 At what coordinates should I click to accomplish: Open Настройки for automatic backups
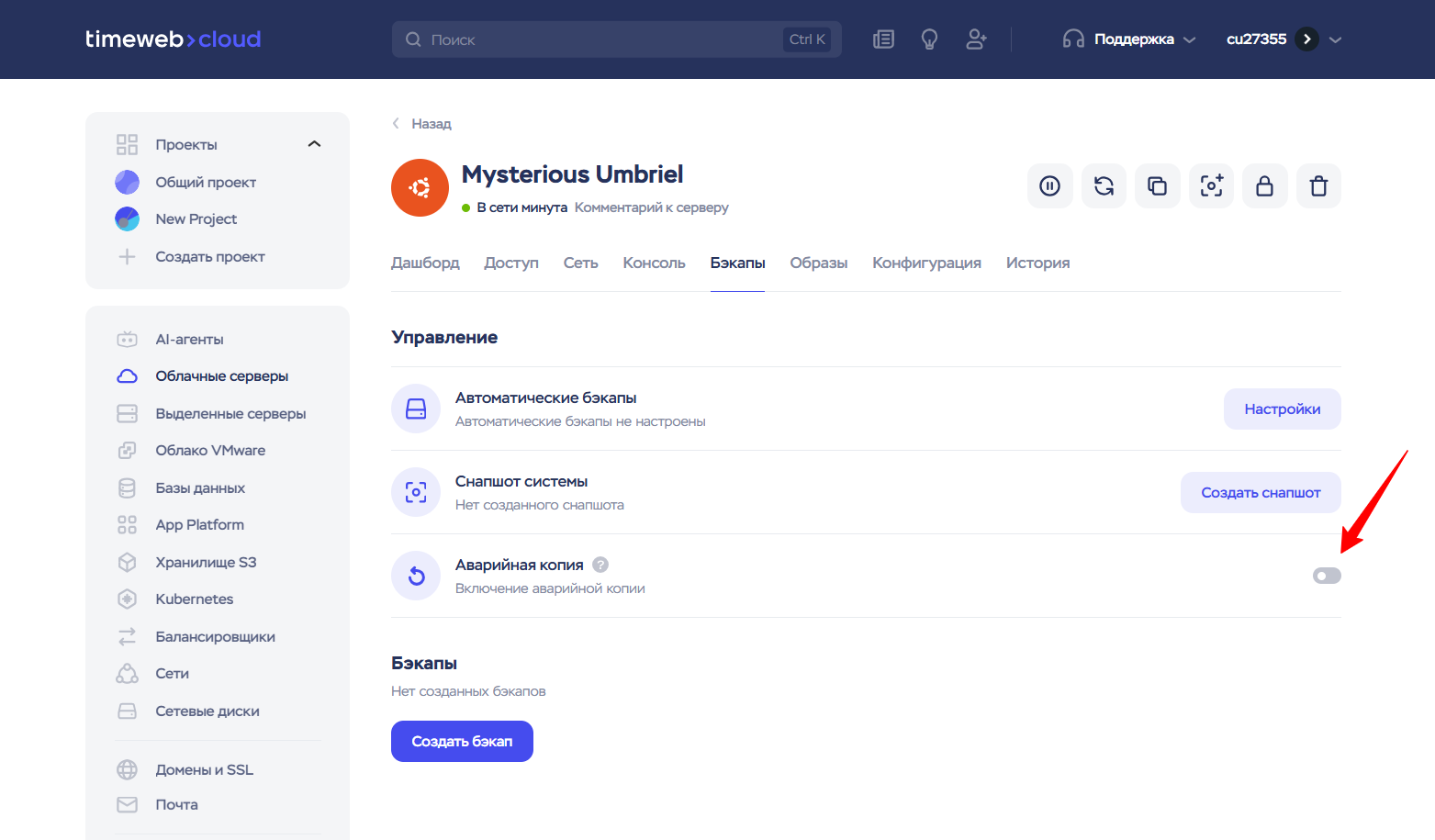pyautogui.click(x=1282, y=409)
